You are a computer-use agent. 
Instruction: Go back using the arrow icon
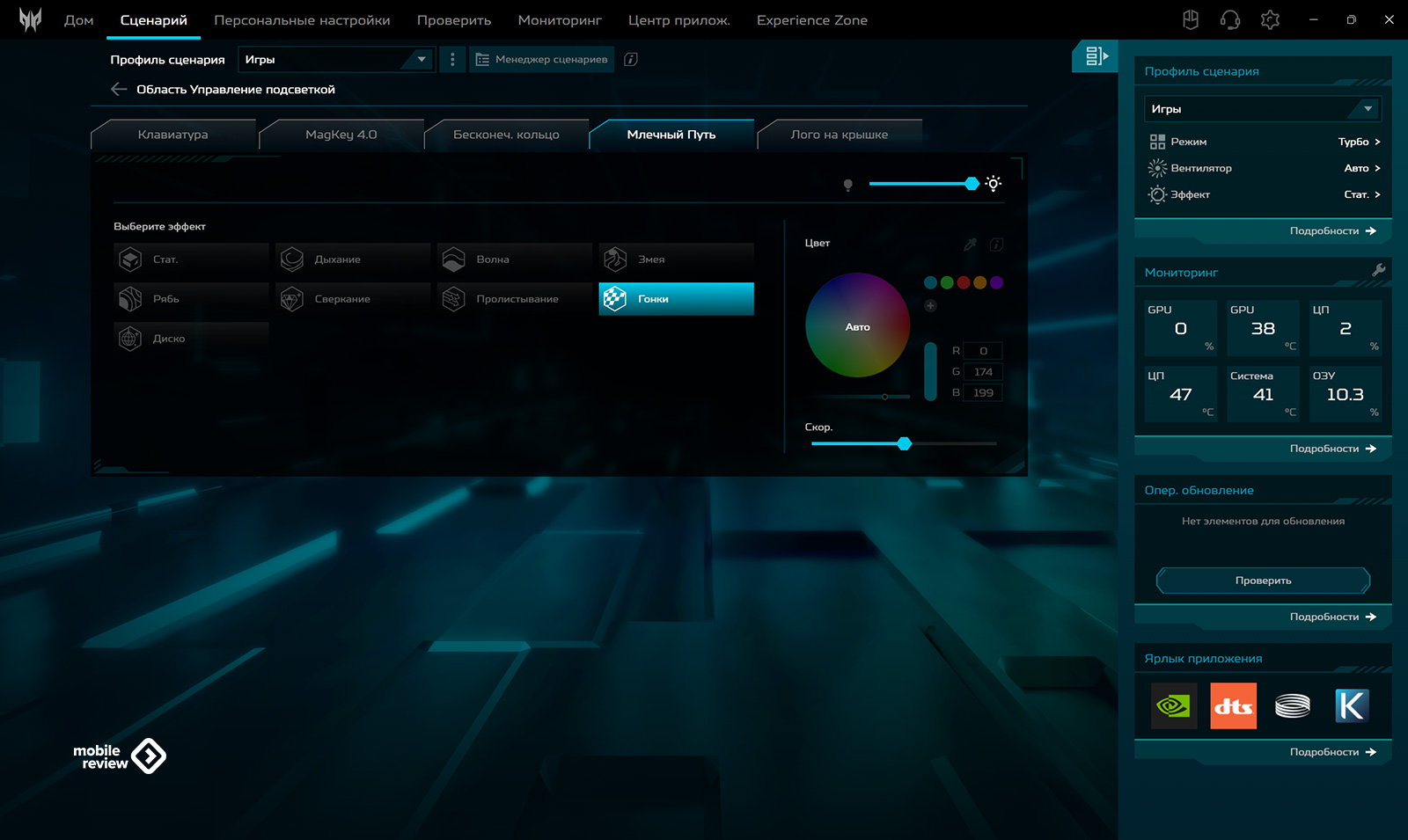tap(119, 90)
